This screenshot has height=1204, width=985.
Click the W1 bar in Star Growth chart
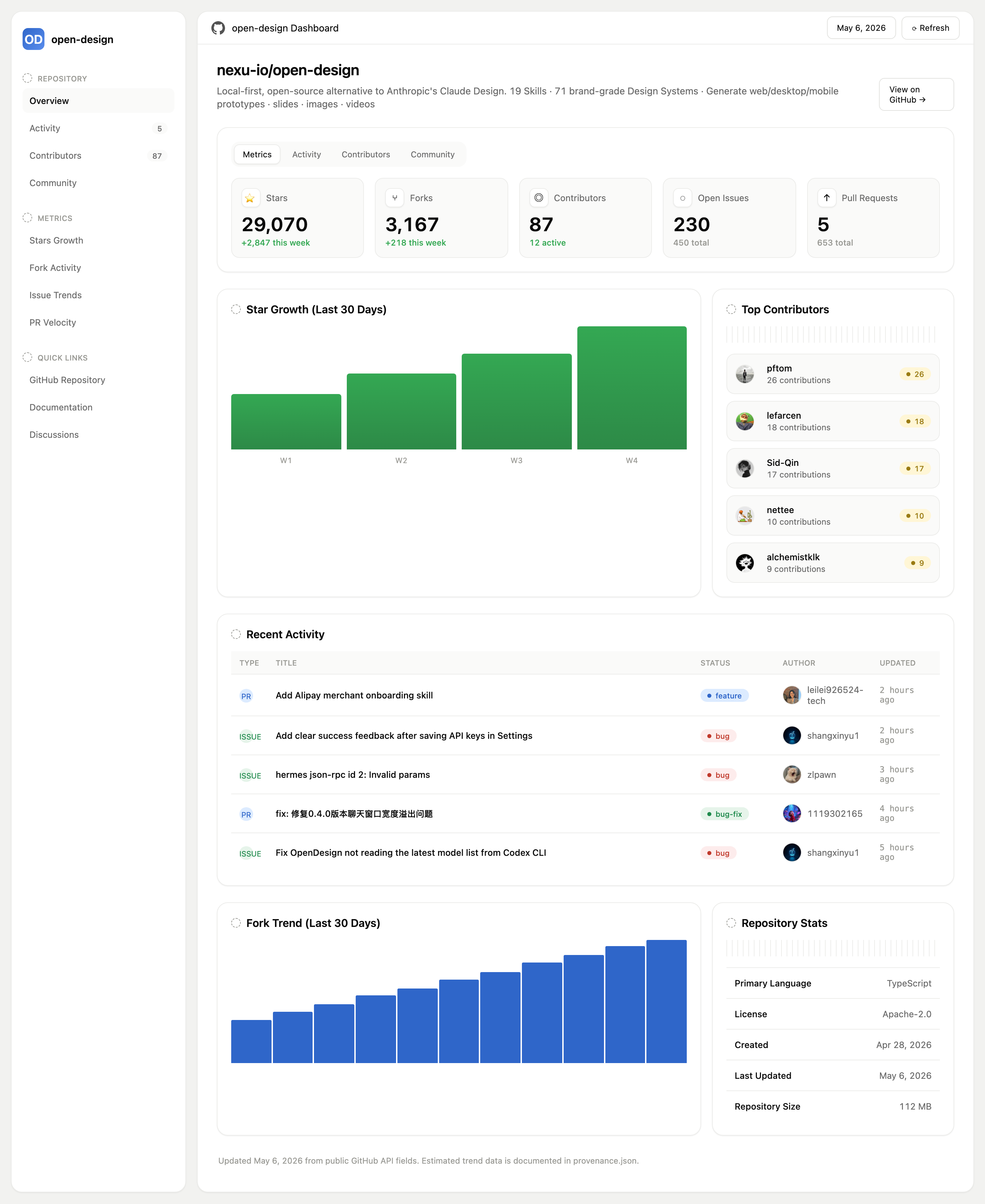(286, 421)
